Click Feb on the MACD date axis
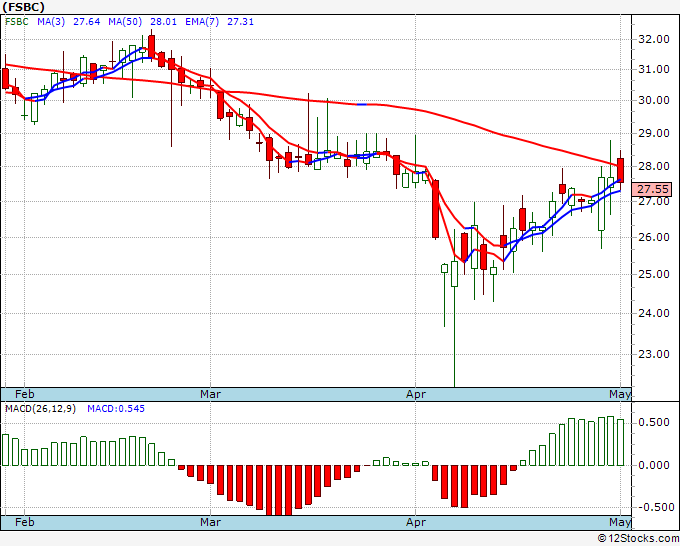This screenshot has width=680, height=546. click(25, 522)
